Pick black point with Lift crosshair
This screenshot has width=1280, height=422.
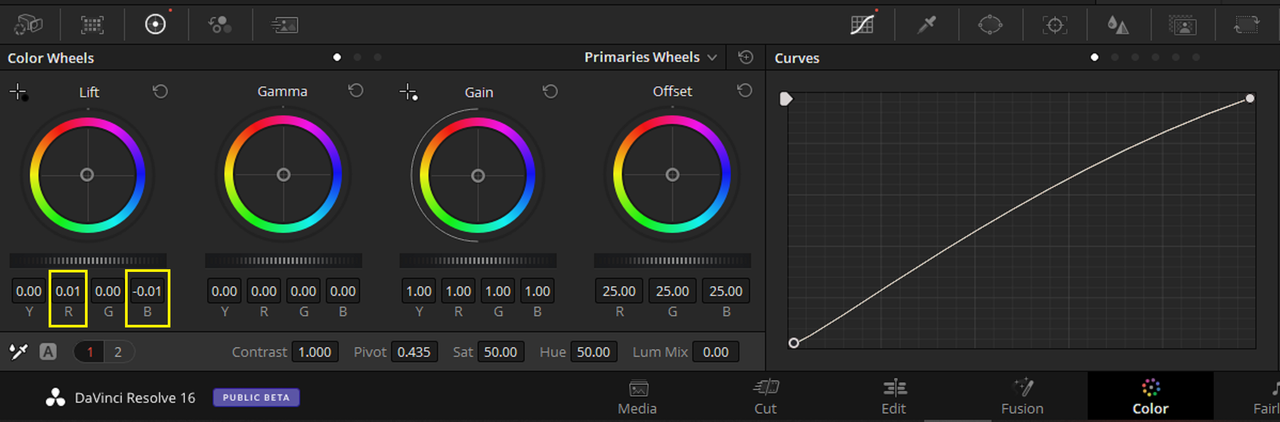pyautogui.click(x=19, y=92)
